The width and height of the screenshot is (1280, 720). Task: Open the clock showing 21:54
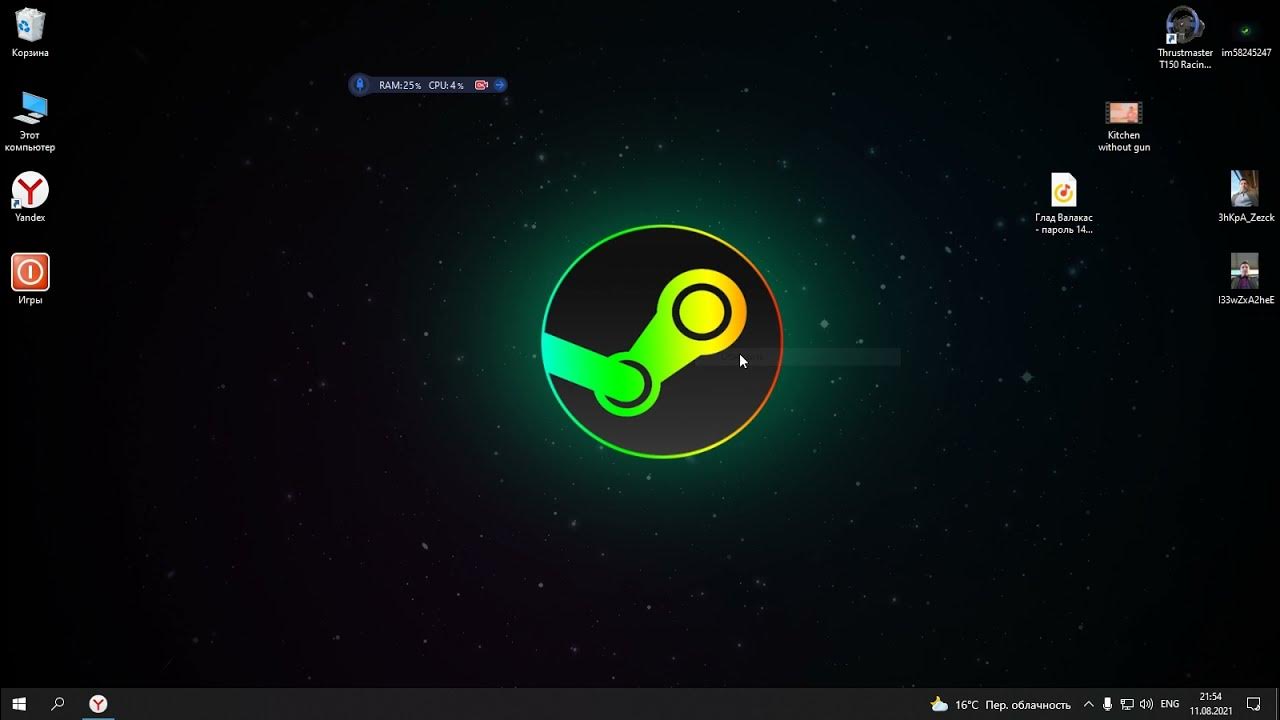pyautogui.click(x=1210, y=704)
